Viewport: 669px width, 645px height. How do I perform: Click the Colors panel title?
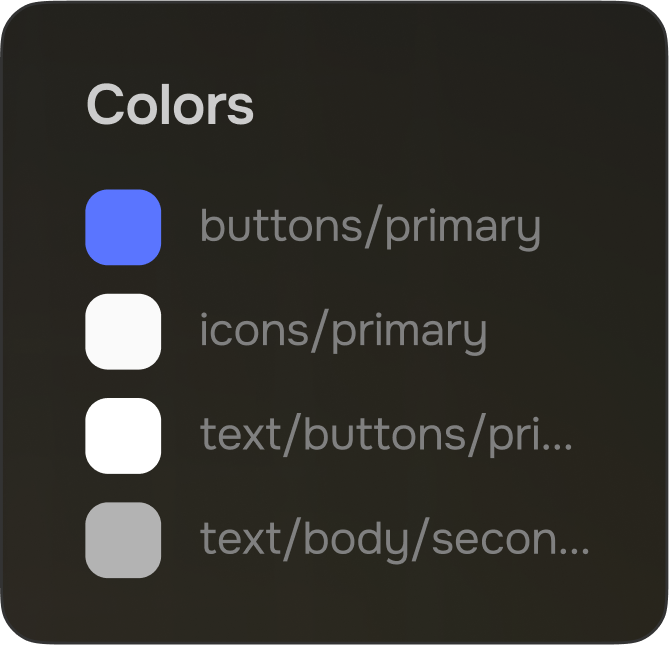coord(170,104)
